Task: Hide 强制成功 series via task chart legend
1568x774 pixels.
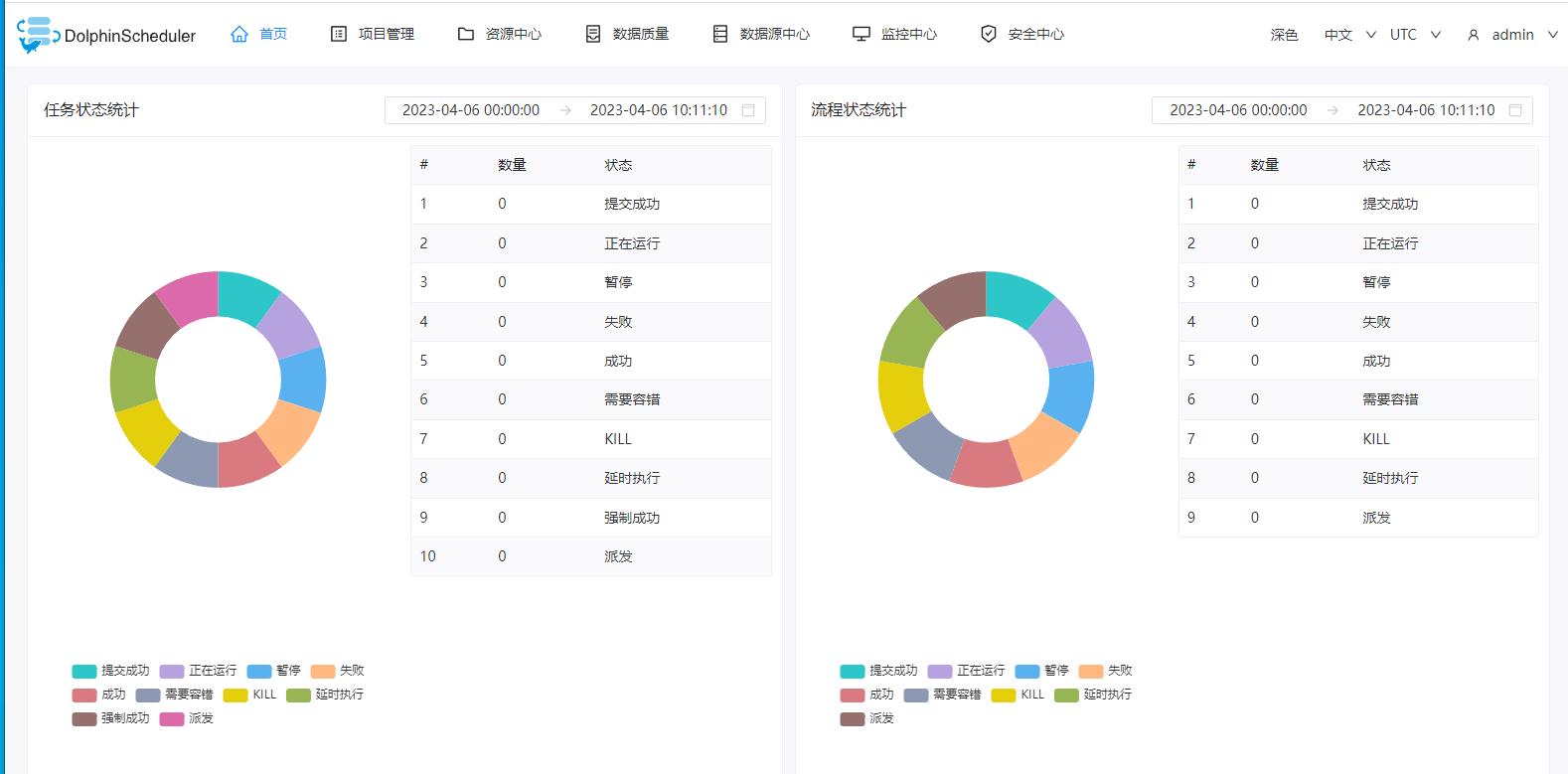Action: (x=111, y=718)
